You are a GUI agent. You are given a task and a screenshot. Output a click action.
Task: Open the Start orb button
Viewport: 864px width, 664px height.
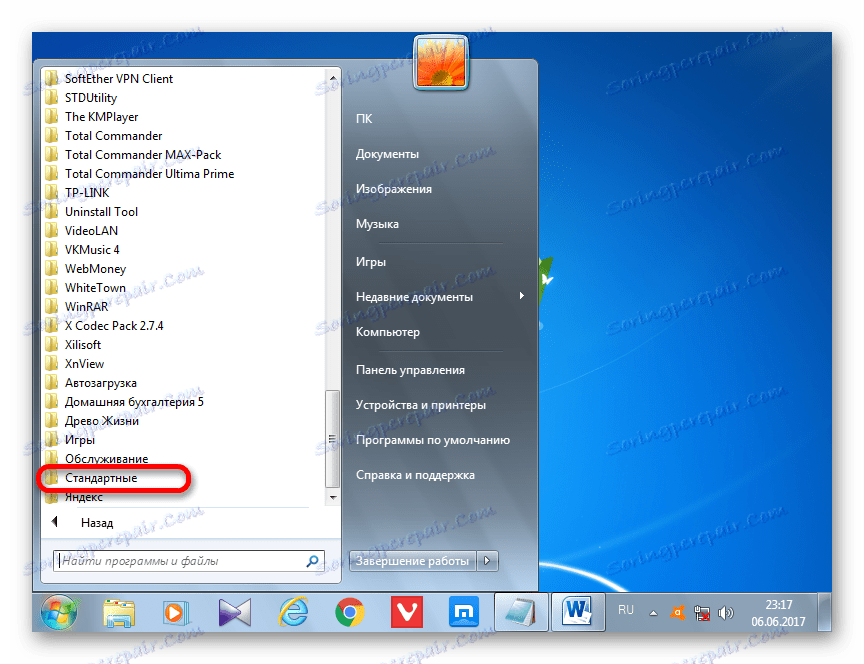tap(59, 612)
